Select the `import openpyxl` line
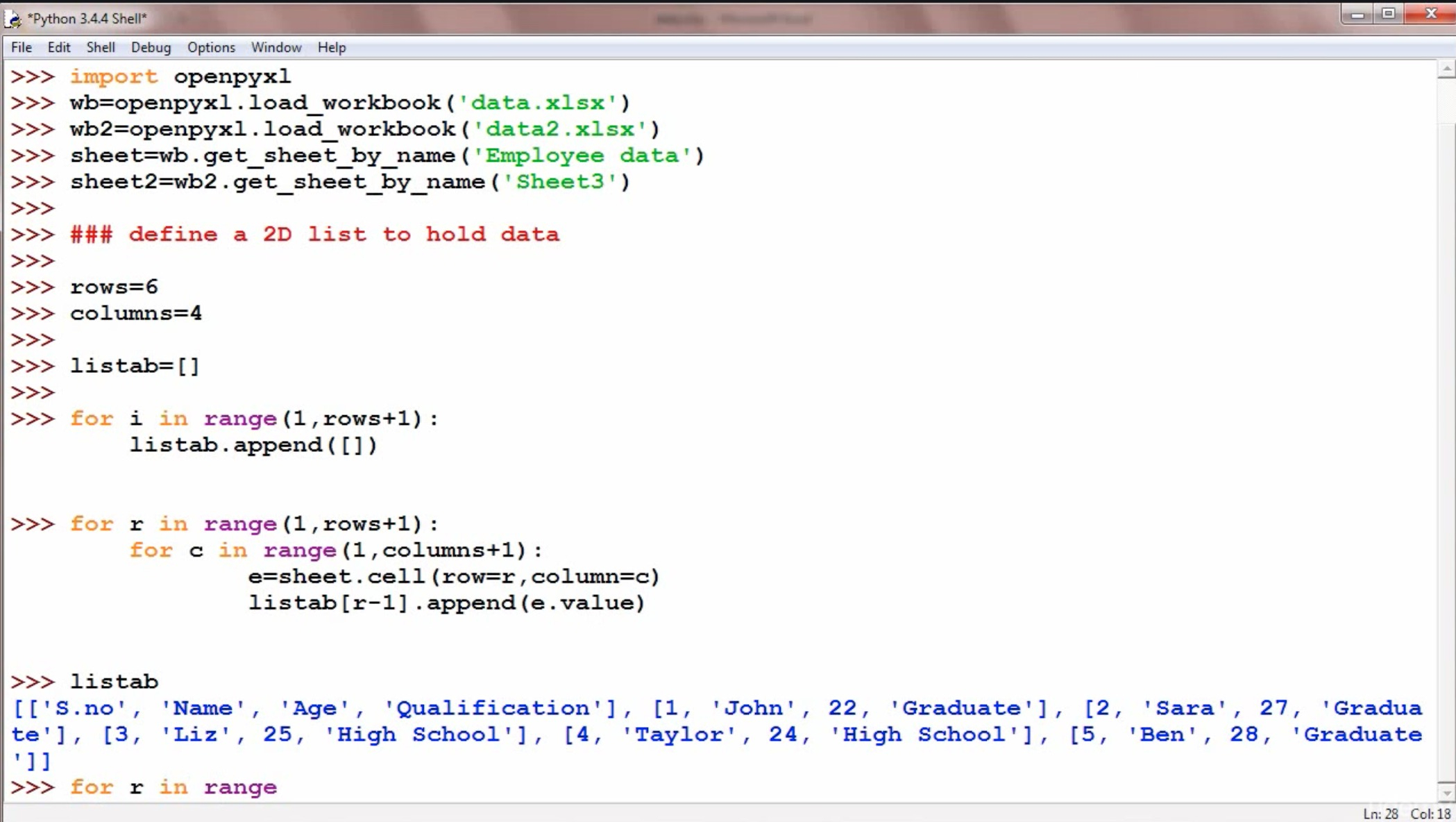Screen dimensions: 1456x822 pos(179,76)
